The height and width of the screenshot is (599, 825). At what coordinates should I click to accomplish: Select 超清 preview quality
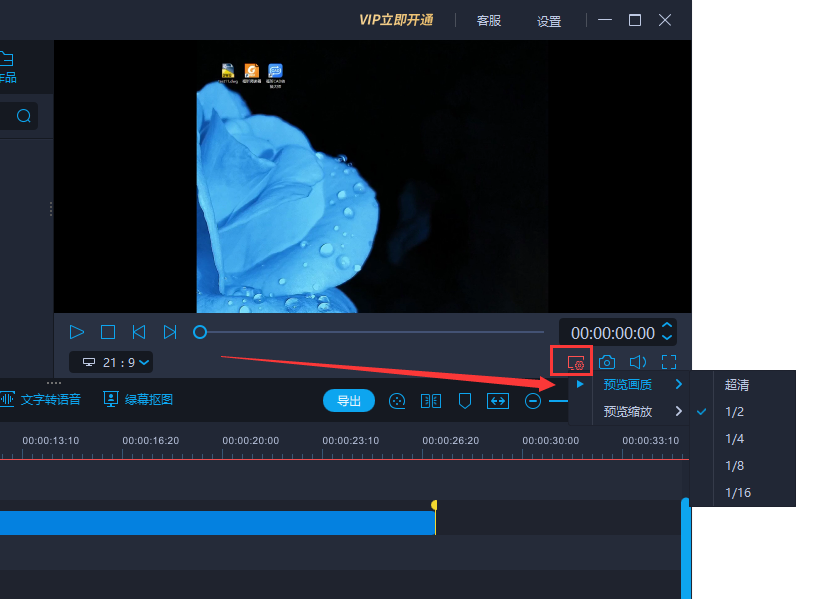pyautogui.click(x=738, y=383)
